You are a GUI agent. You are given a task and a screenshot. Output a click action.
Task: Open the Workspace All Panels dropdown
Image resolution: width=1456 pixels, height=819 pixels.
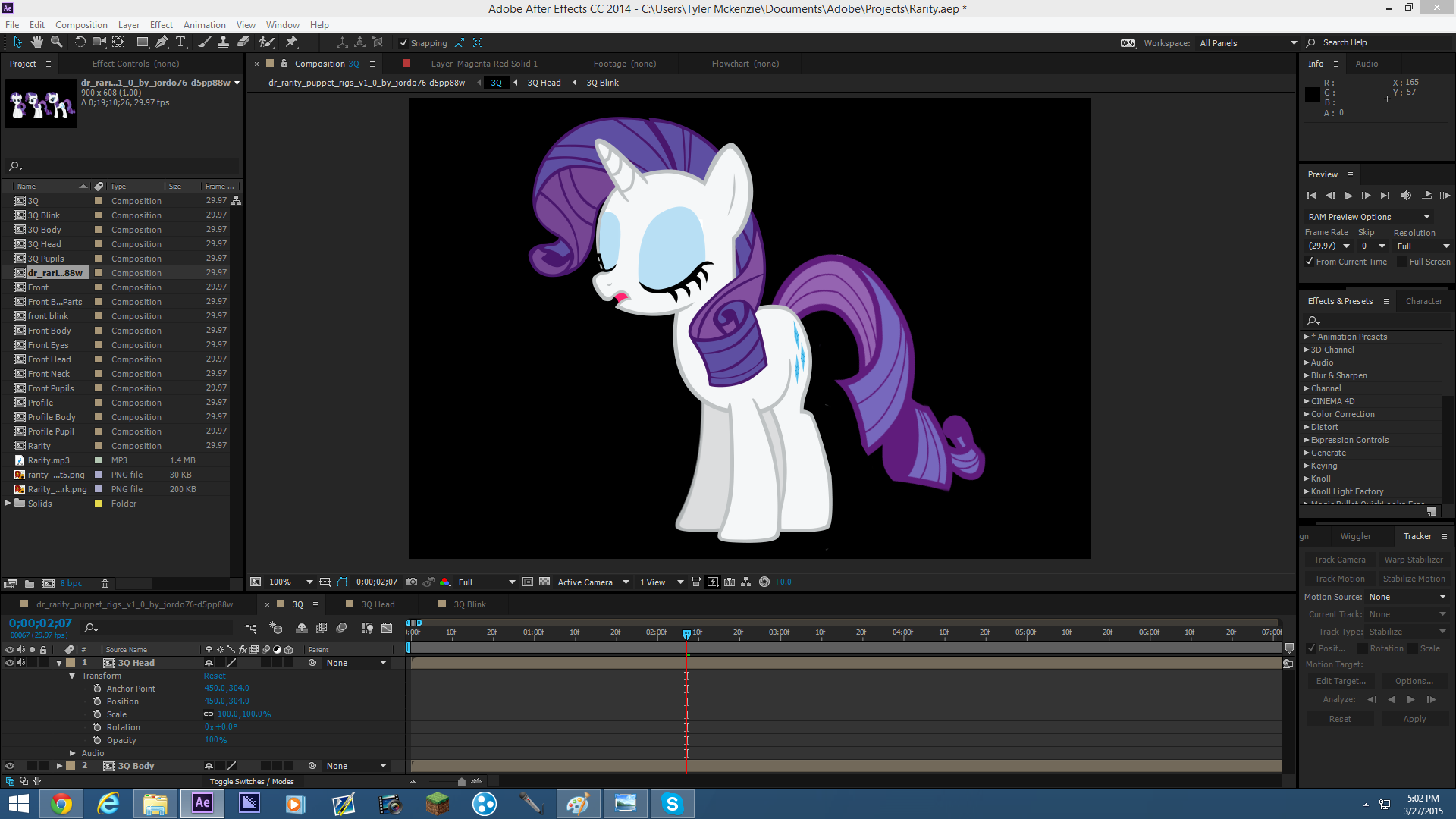(x=1247, y=43)
